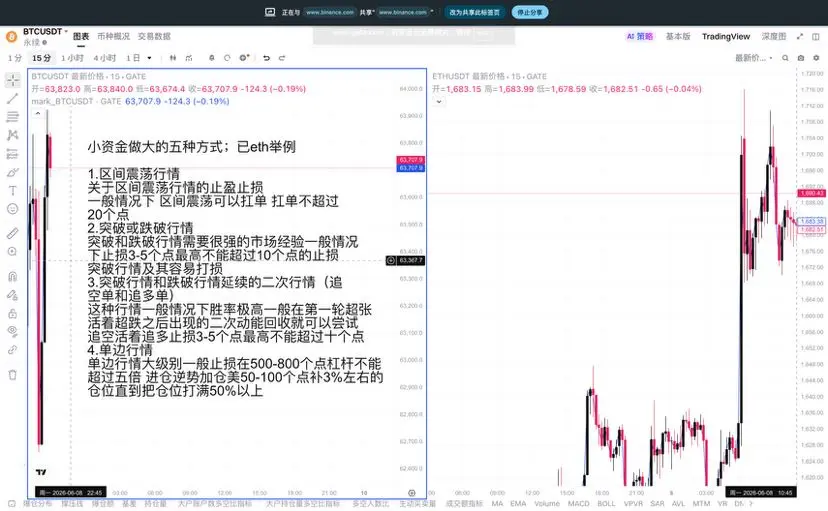Expand more indicators arrow at bottom right

tap(751, 504)
